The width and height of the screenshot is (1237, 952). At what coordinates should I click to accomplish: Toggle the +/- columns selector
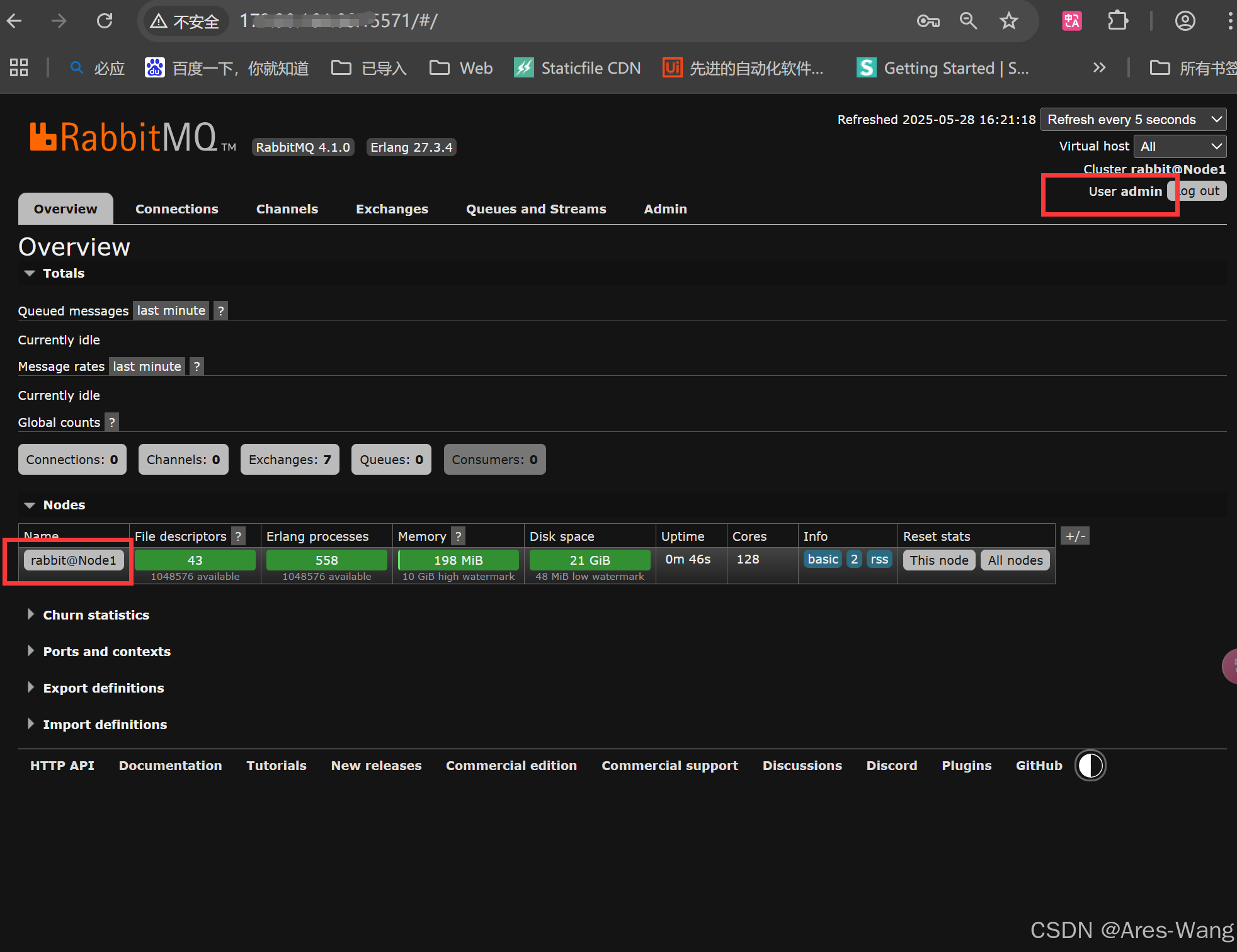click(1075, 536)
